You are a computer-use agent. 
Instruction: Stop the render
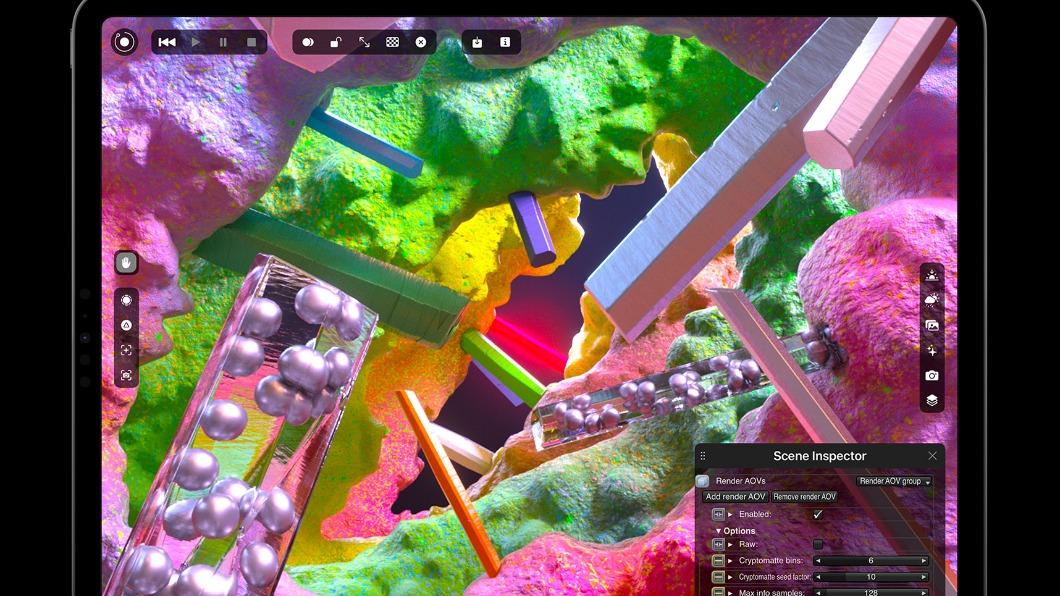coord(251,42)
